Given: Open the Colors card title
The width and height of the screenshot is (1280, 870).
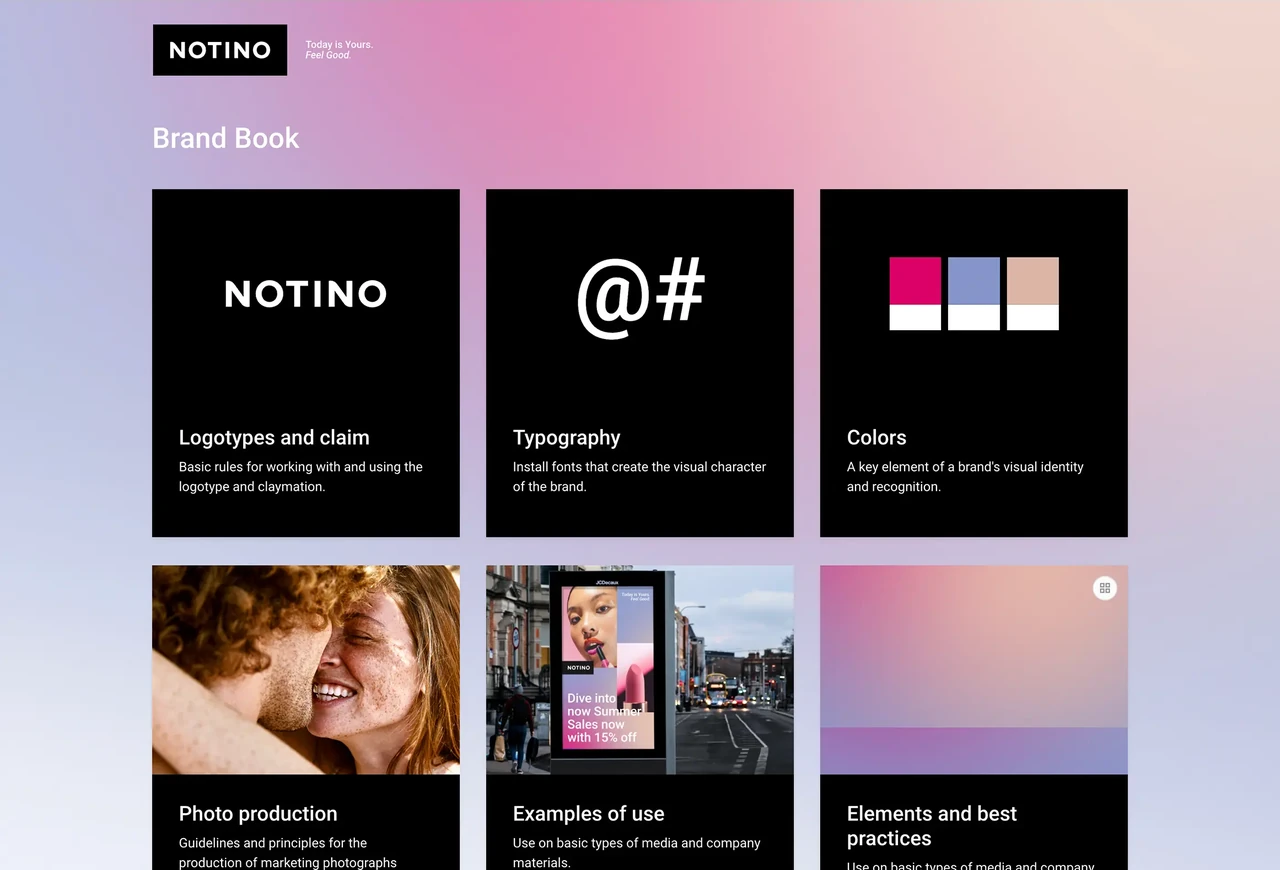Looking at the screenshot, I should click(876, 437).
